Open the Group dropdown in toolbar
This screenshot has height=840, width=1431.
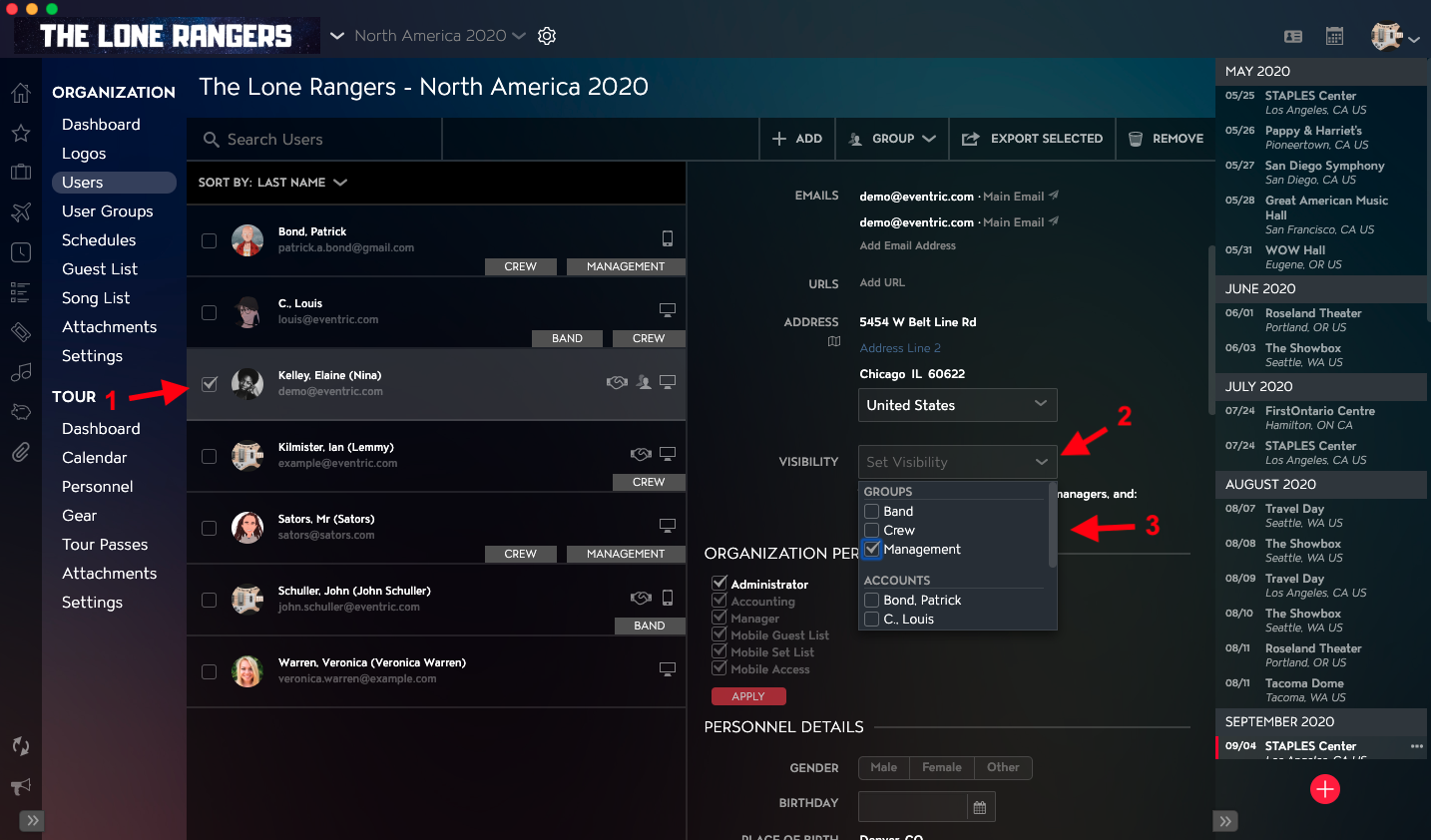892,139
